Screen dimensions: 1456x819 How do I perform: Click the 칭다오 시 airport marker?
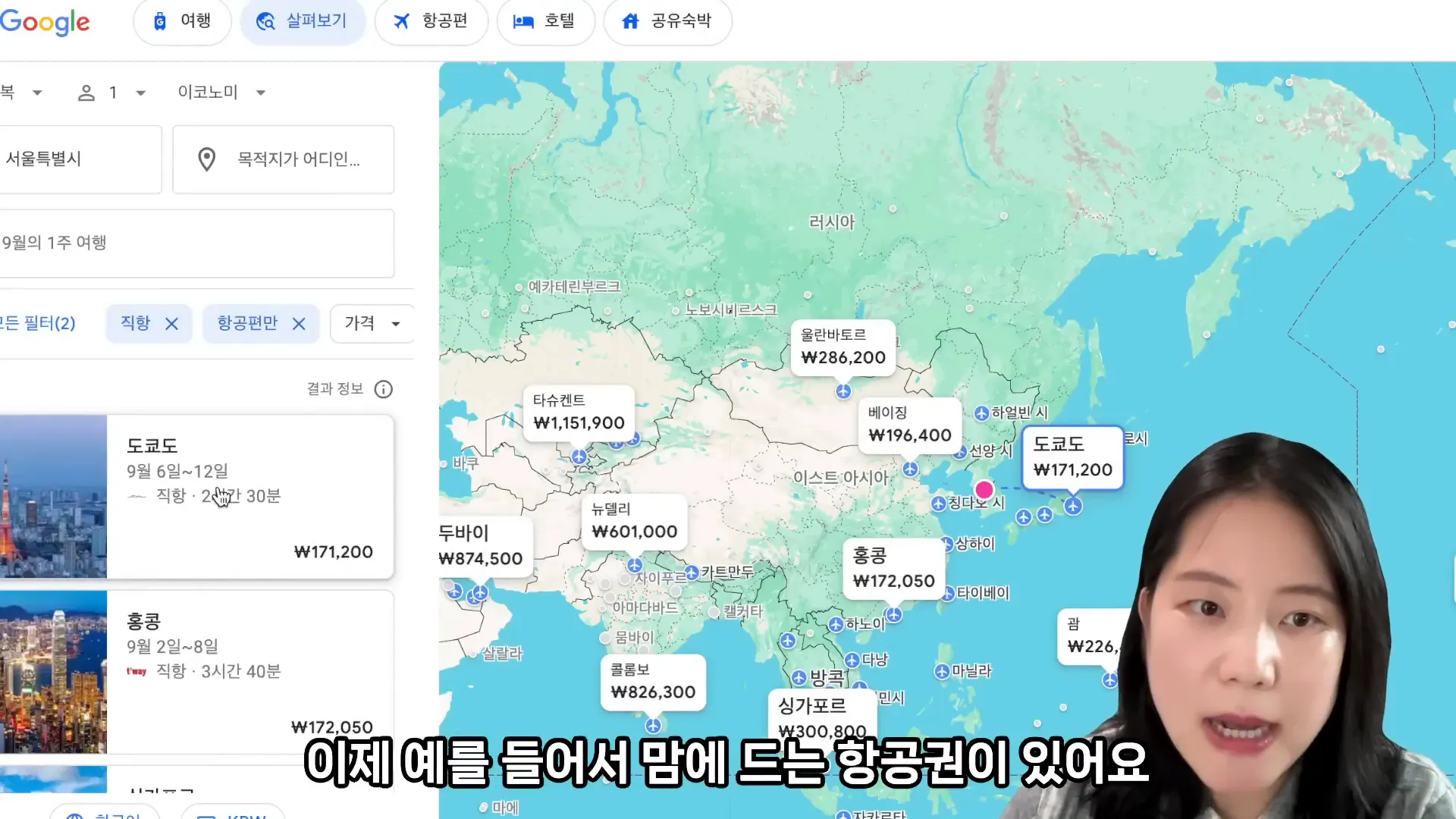point(938,504)
